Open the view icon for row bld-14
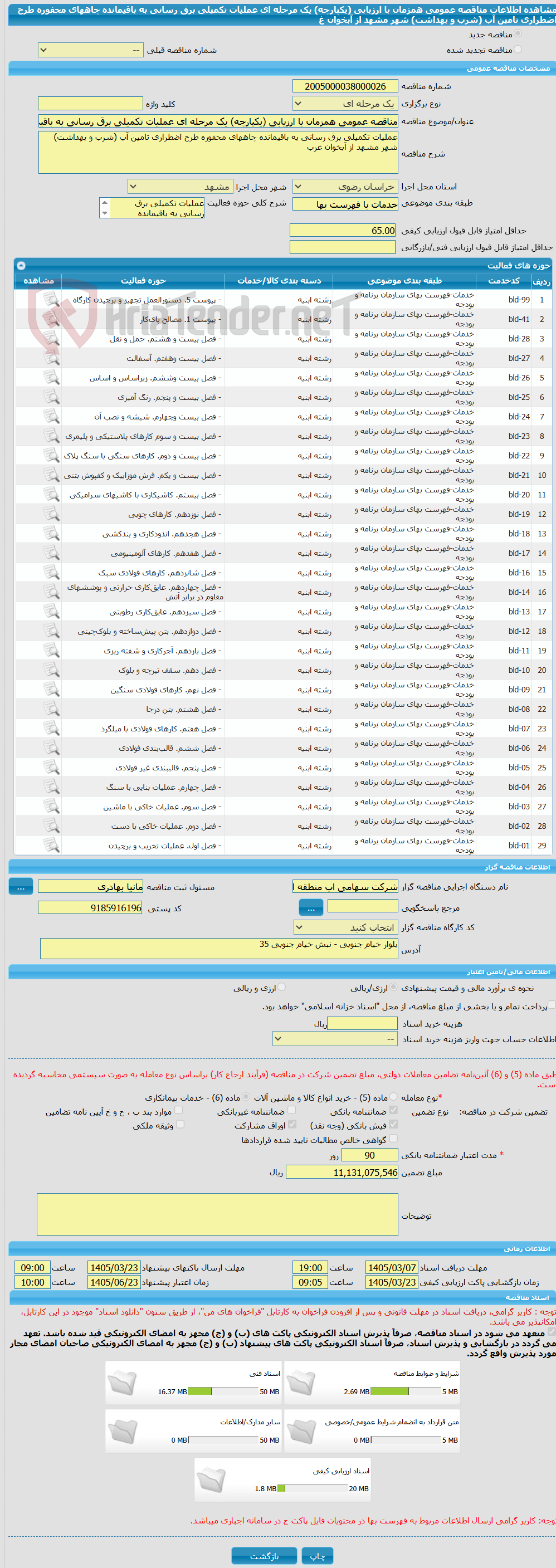556x1568 pixels. click(51, 592)
